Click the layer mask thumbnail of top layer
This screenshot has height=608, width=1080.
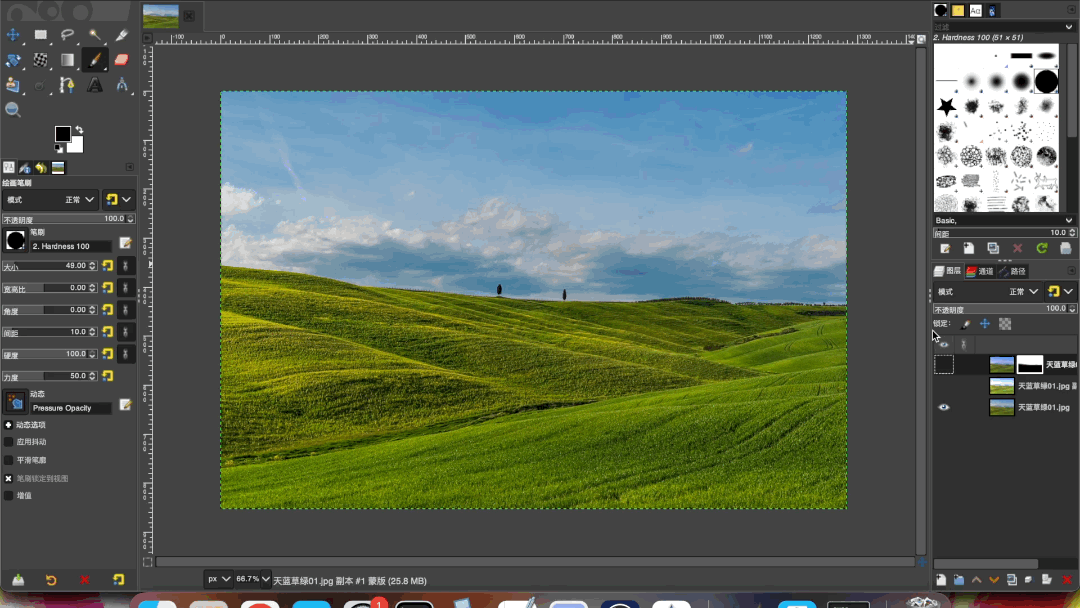tap(1030, 364)
